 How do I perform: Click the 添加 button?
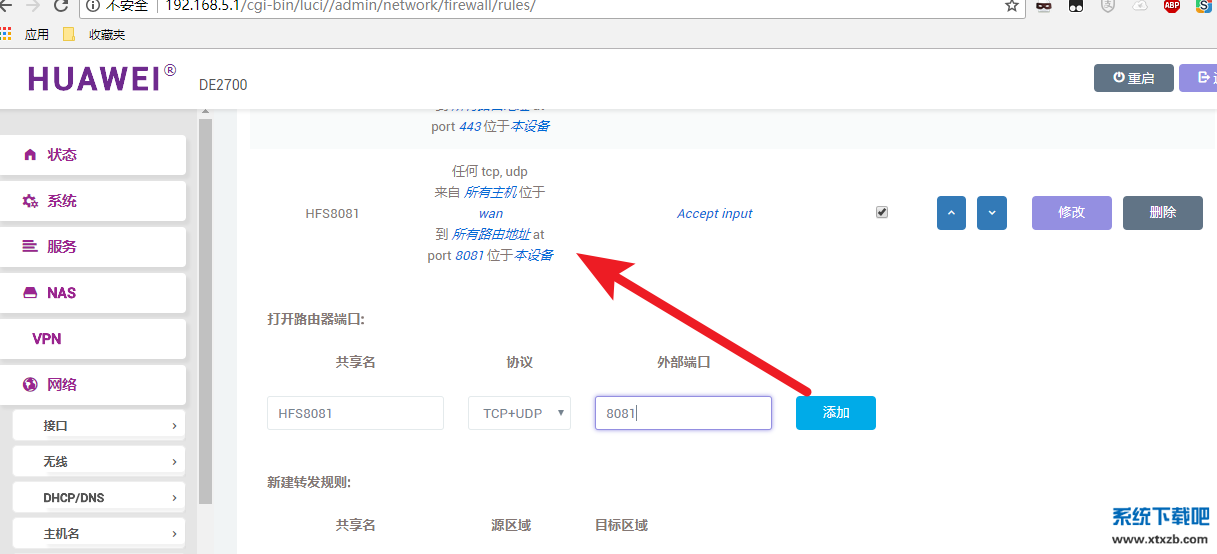[835, 413]
